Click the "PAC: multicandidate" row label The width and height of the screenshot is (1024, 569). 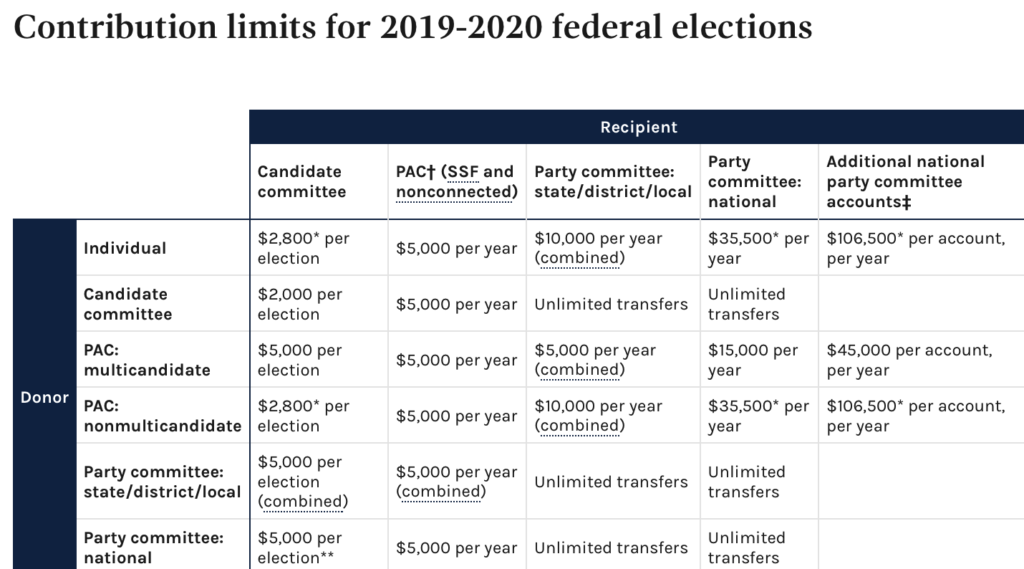tap(147, 360)
